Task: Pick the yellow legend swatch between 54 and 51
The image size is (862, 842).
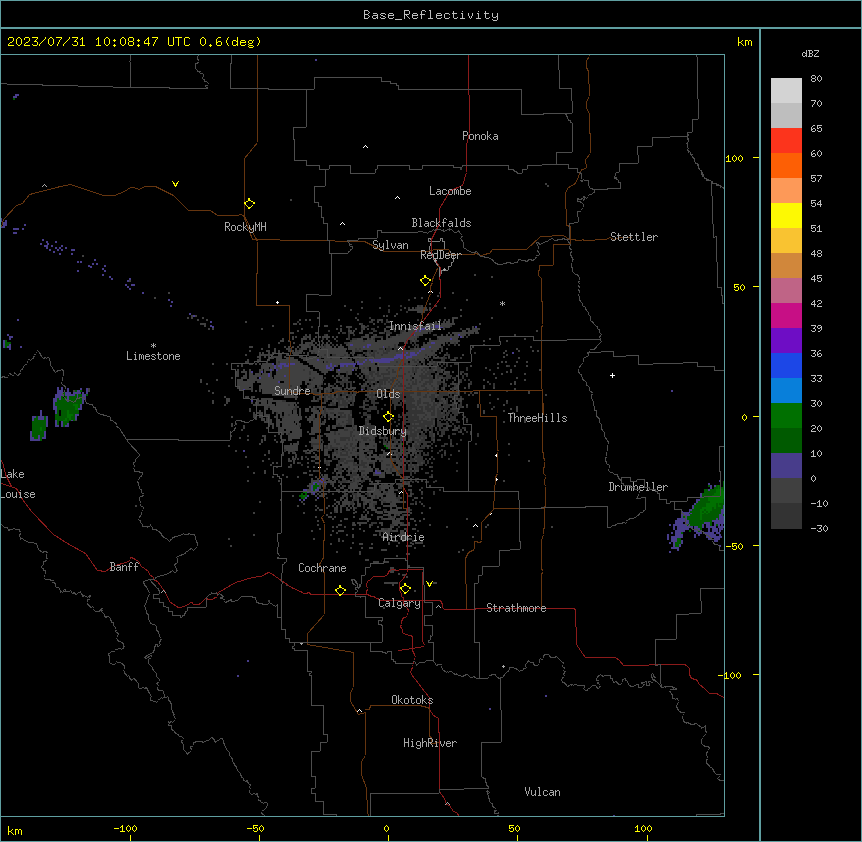Action: (x=786, y=215)
